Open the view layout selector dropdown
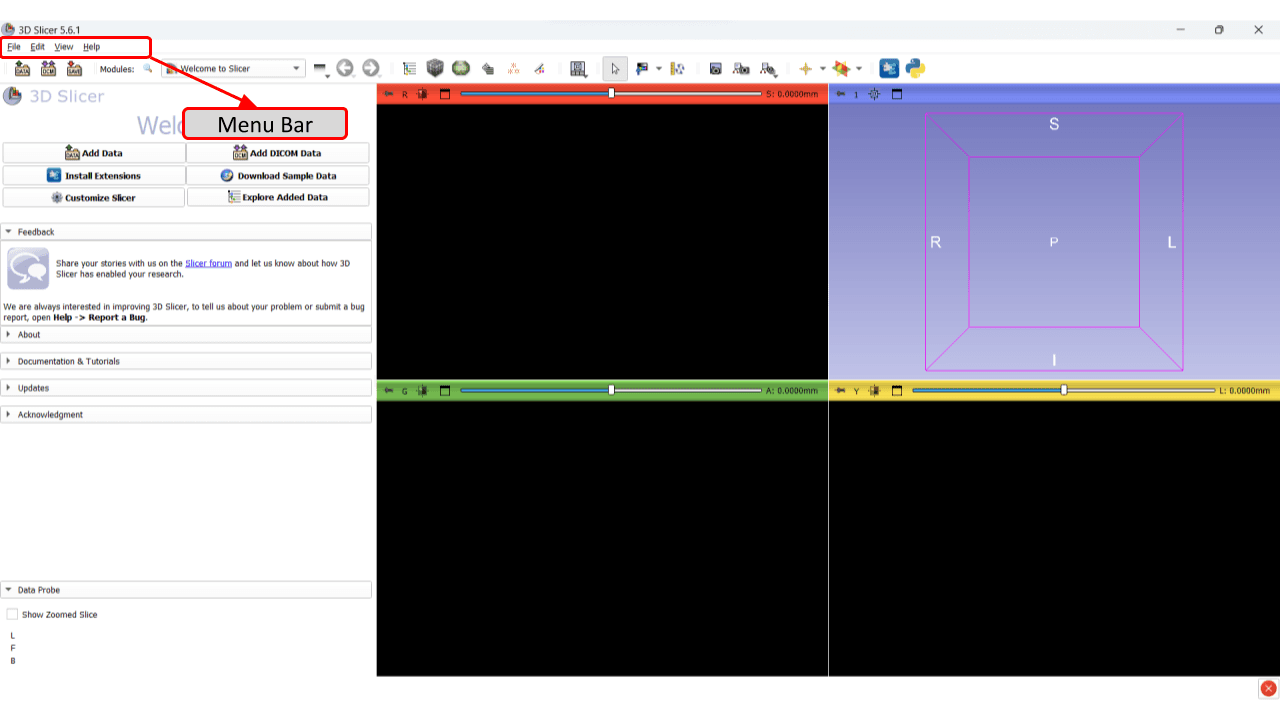 click(578, 68)
